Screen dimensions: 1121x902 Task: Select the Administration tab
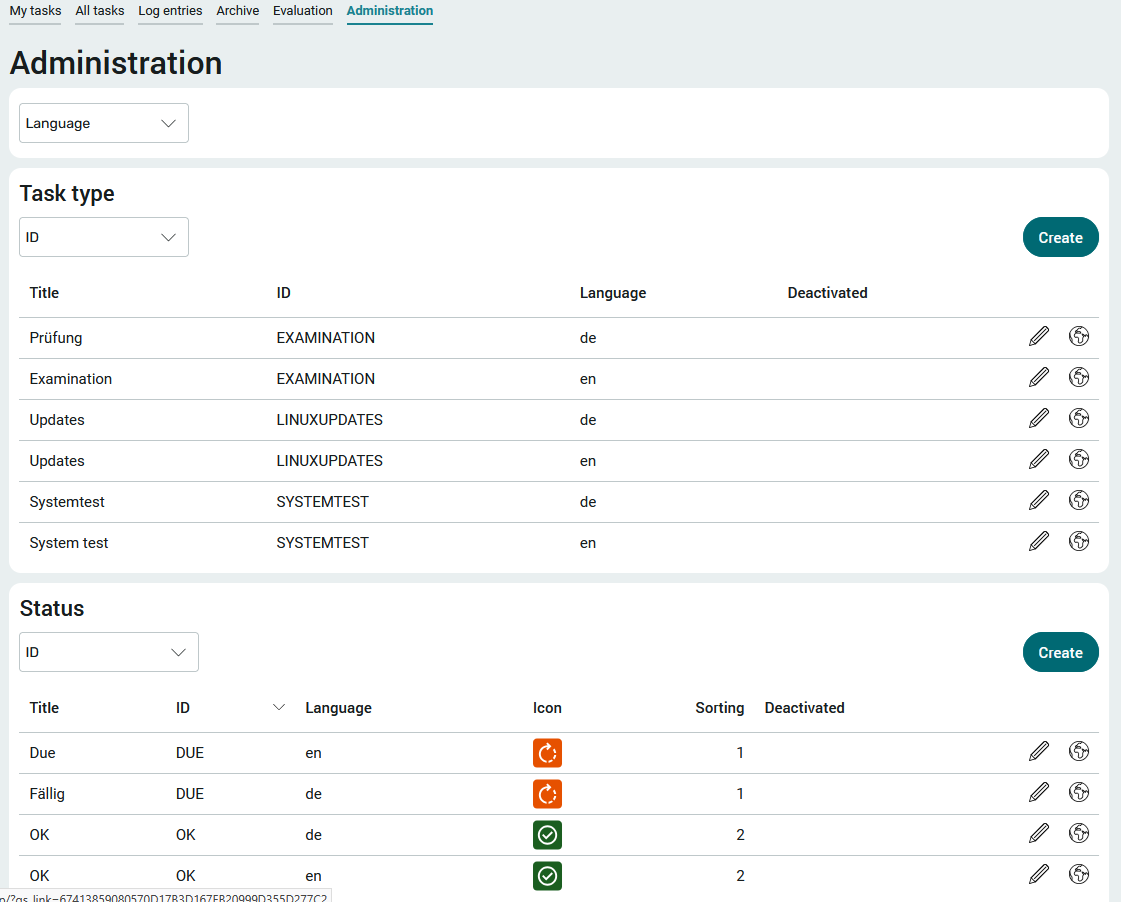(390, 11)
